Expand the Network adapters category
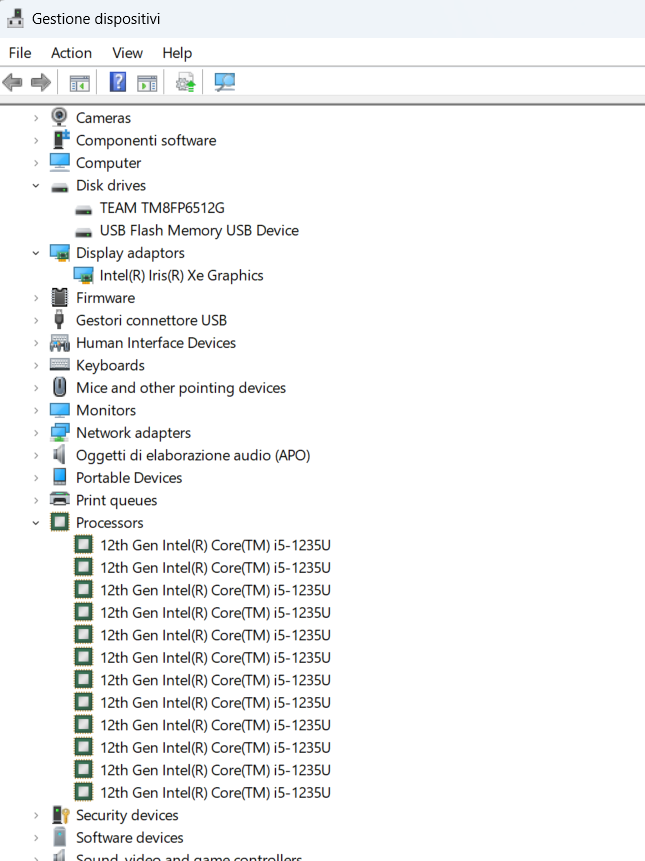Viewport: 645px width, 861px height. coord(36,433)
